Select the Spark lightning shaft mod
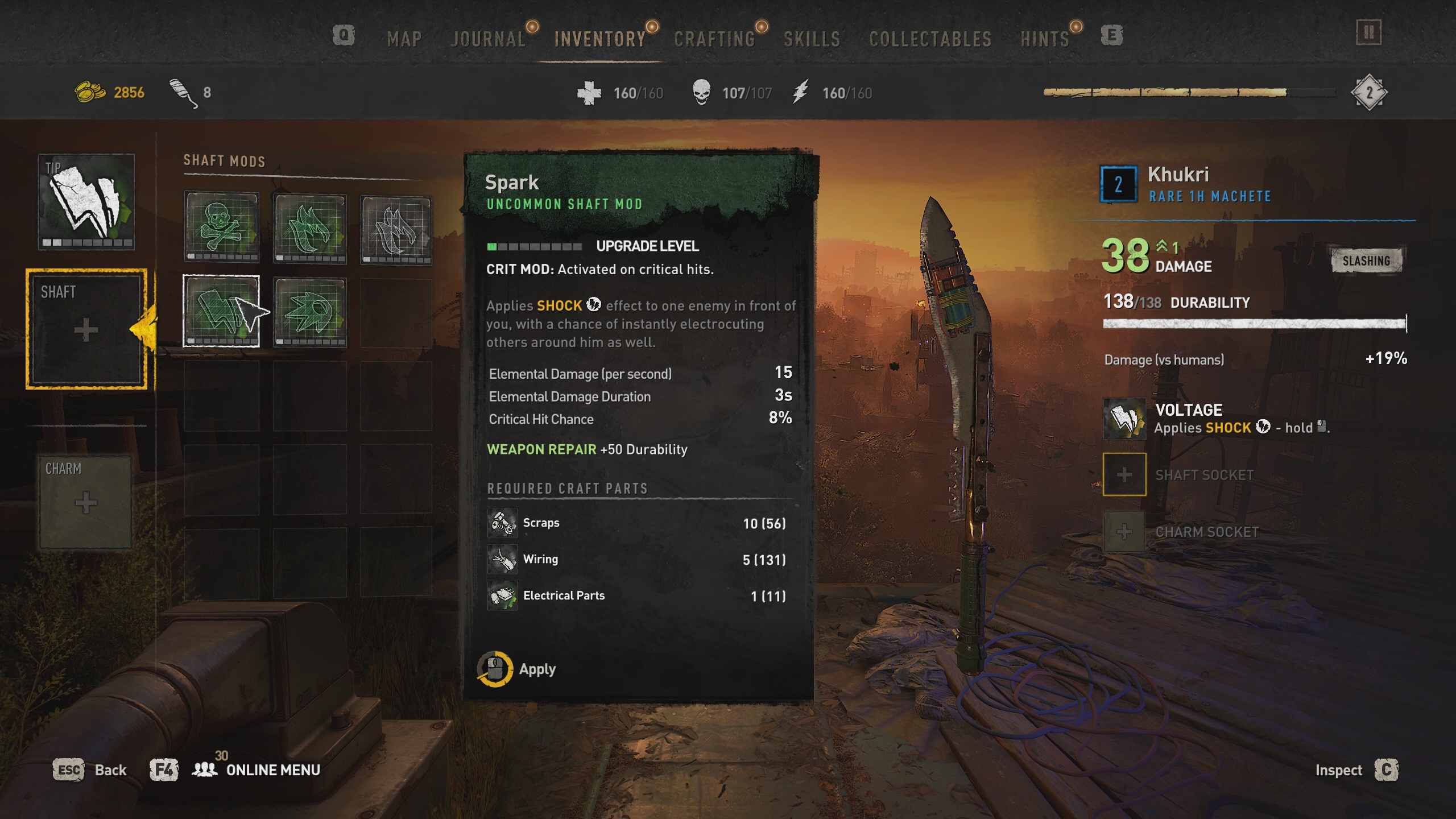The height and width of the screenshot is (819, 1456). [x=221, y=311]
